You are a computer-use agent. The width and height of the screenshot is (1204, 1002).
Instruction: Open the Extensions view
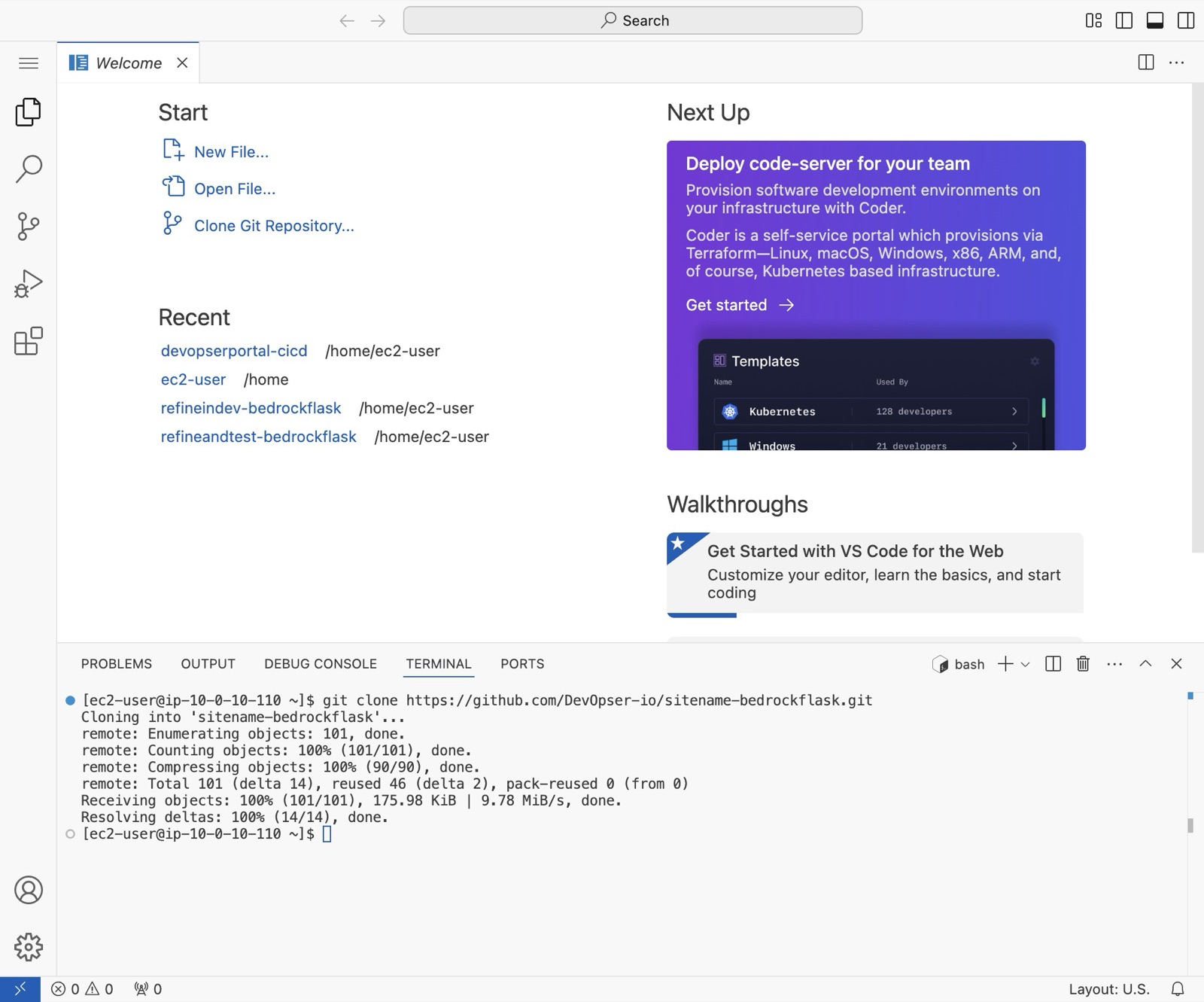[x=28, y=341]
